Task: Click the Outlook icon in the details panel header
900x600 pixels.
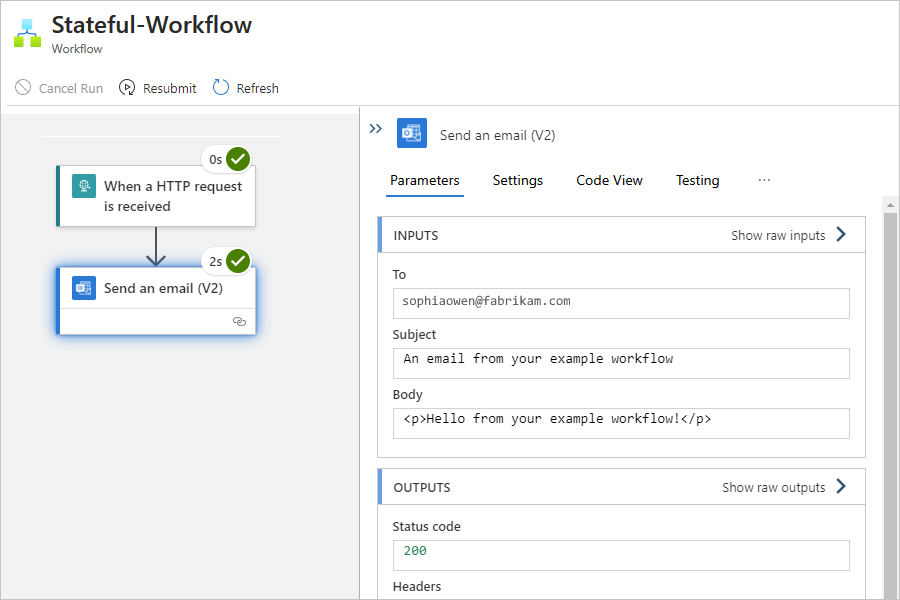Action: pyautogui.click(x=412, y=133)
